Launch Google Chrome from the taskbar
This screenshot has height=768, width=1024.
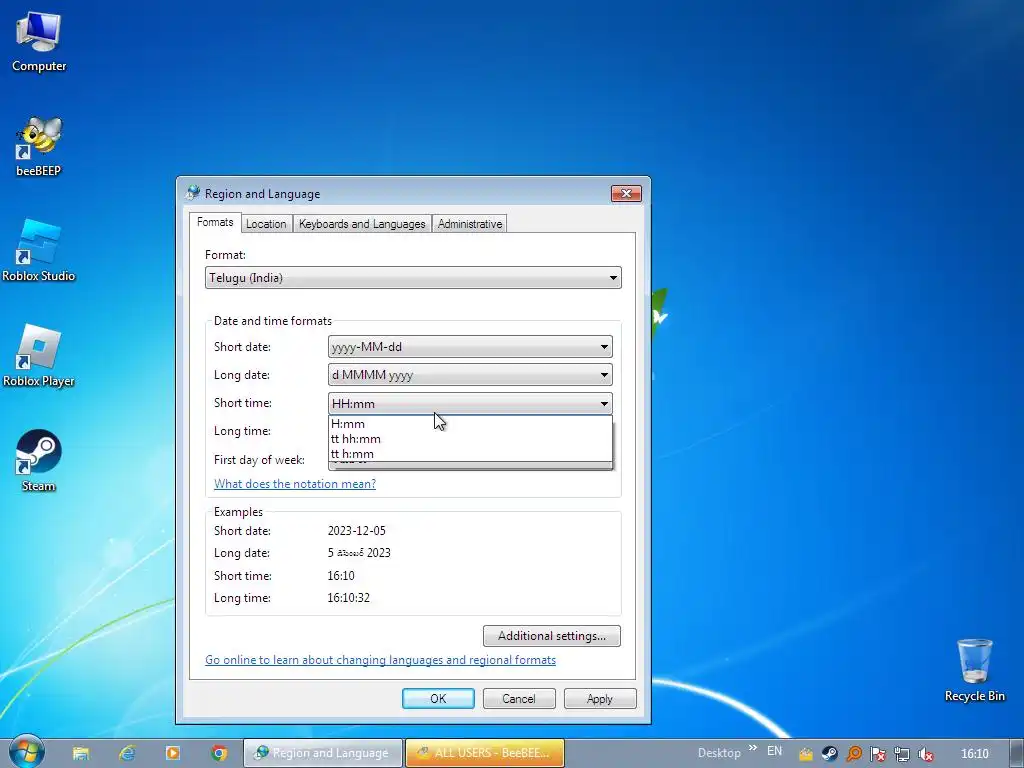[x=219, y=753]
